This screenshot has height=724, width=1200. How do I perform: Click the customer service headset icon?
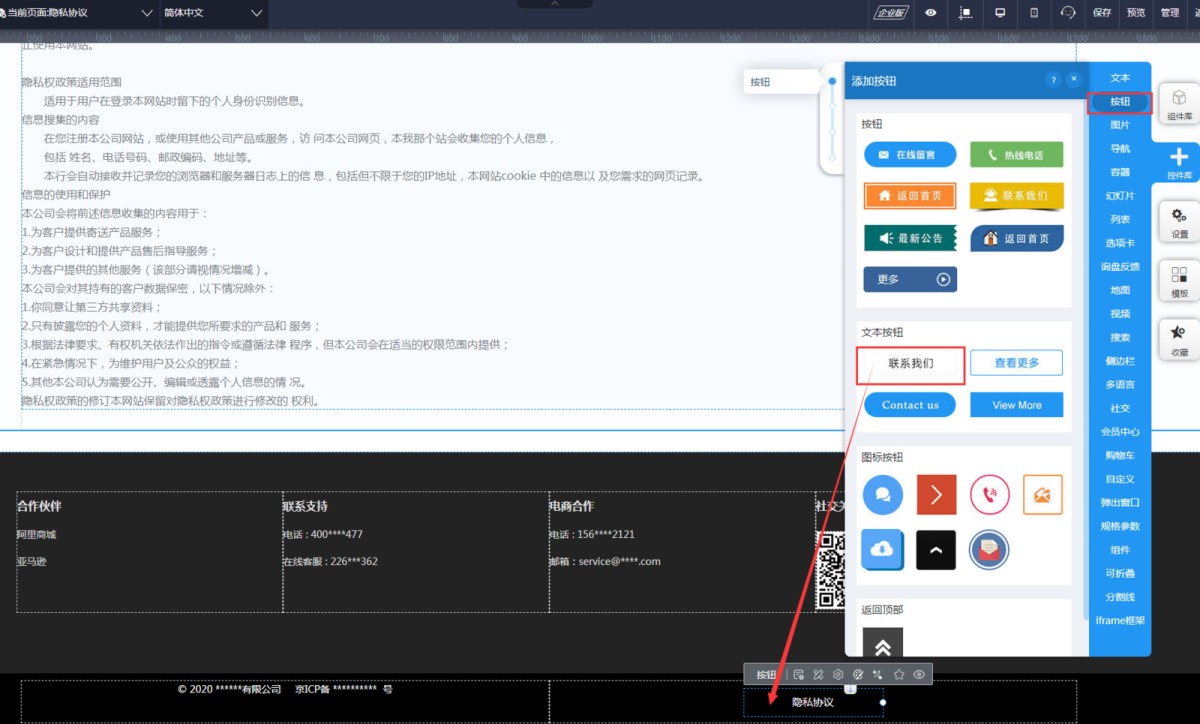tap(1069, 13)
